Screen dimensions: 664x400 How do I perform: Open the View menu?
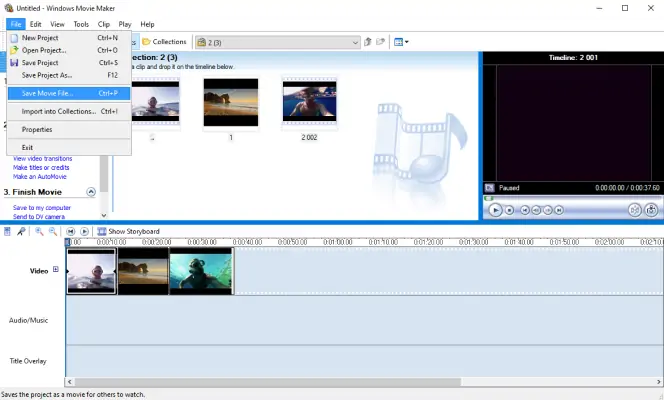[x=58, y=24]
